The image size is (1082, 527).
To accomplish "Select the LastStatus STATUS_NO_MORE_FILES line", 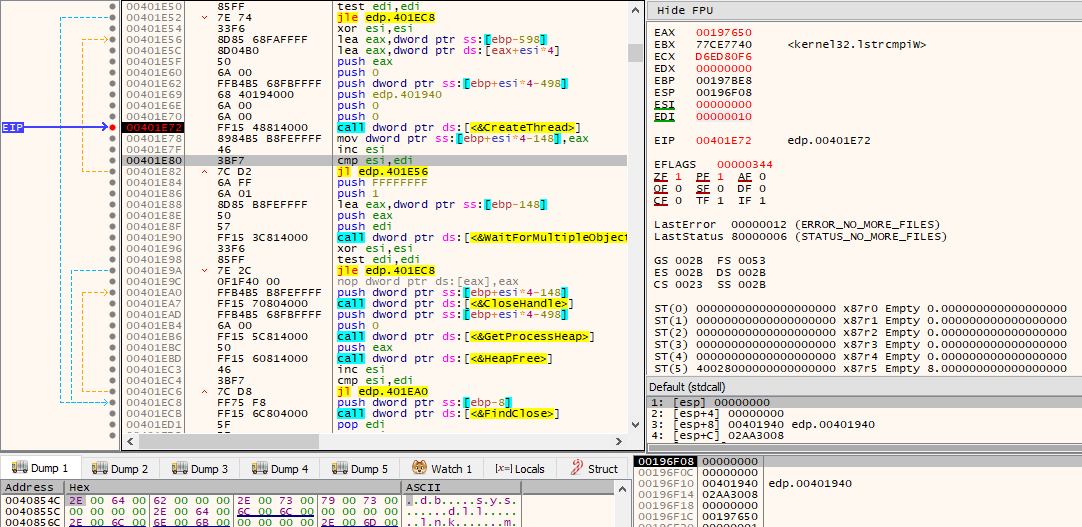I will (800, 237).
